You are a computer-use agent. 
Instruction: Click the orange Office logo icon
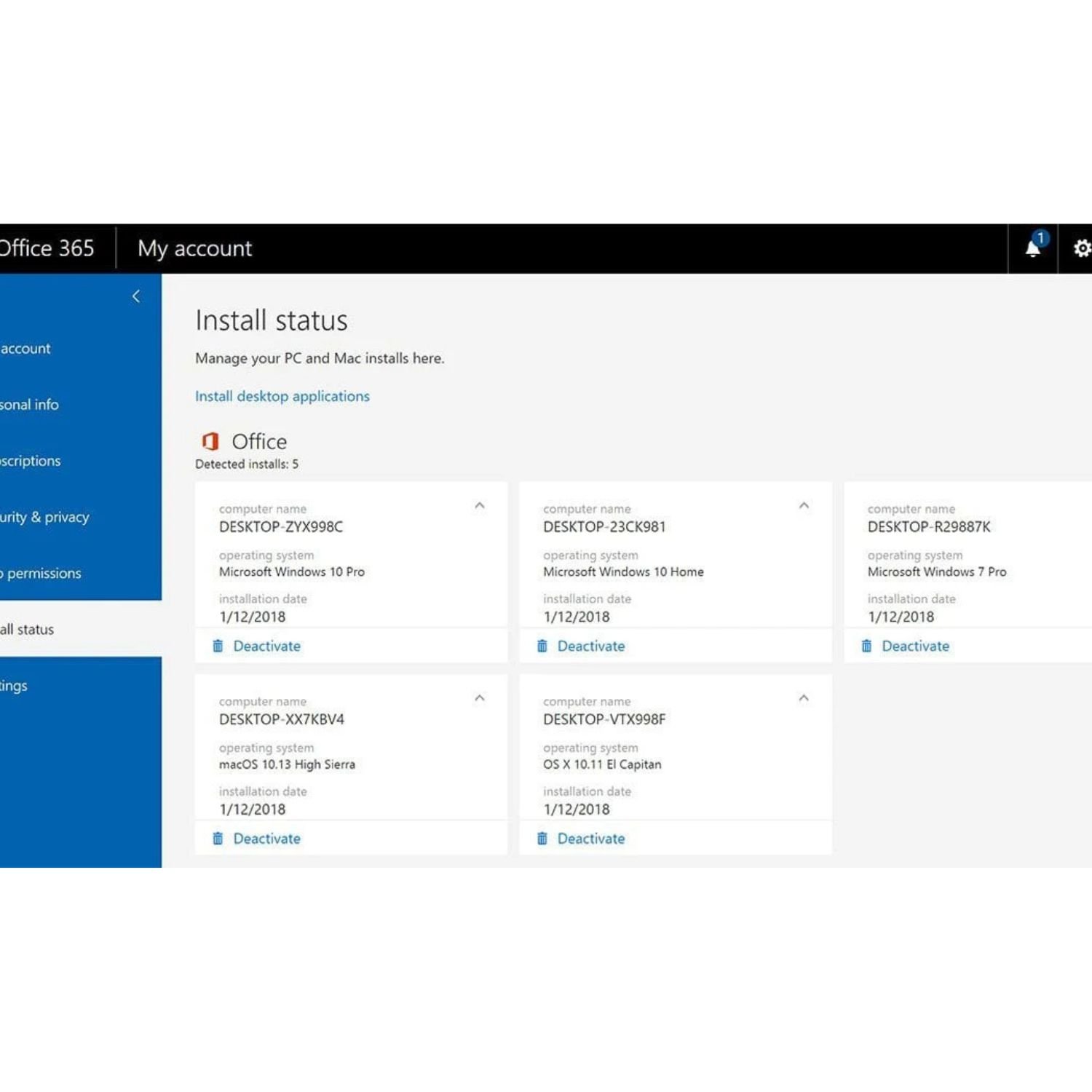pos(210,441)
